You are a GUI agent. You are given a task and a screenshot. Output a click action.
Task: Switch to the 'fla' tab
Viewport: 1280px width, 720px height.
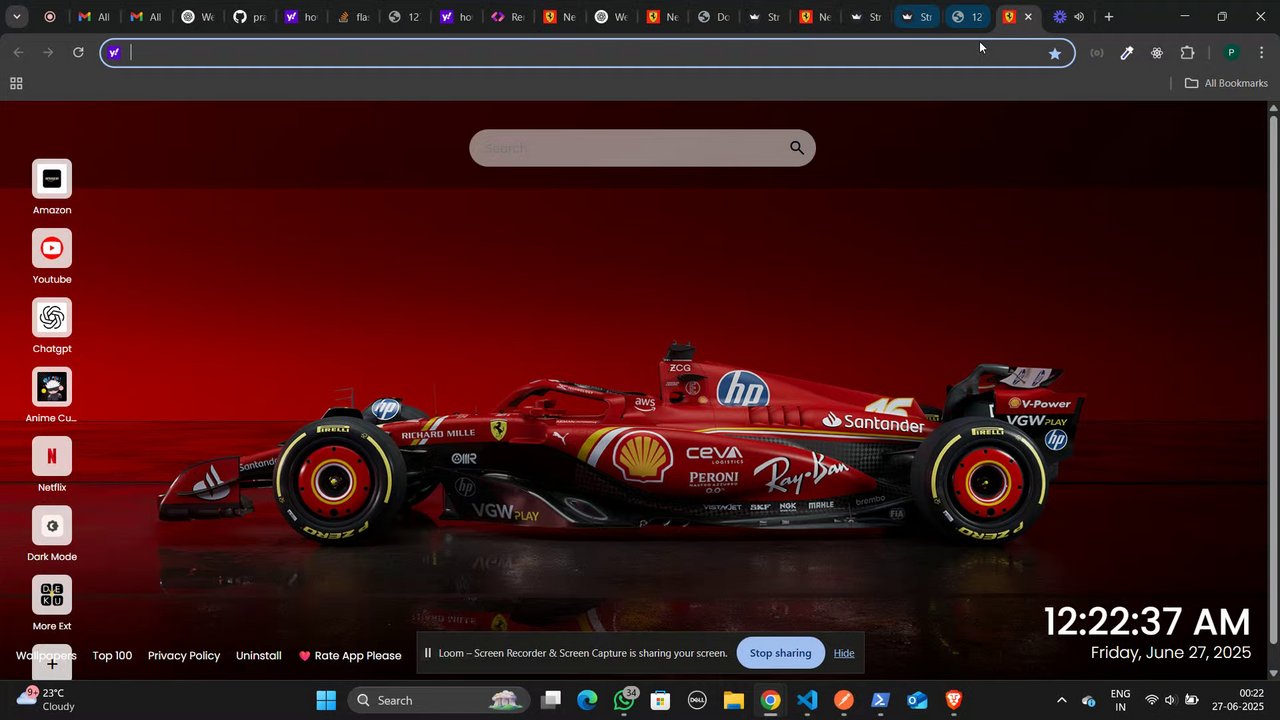tap(353, 16)
